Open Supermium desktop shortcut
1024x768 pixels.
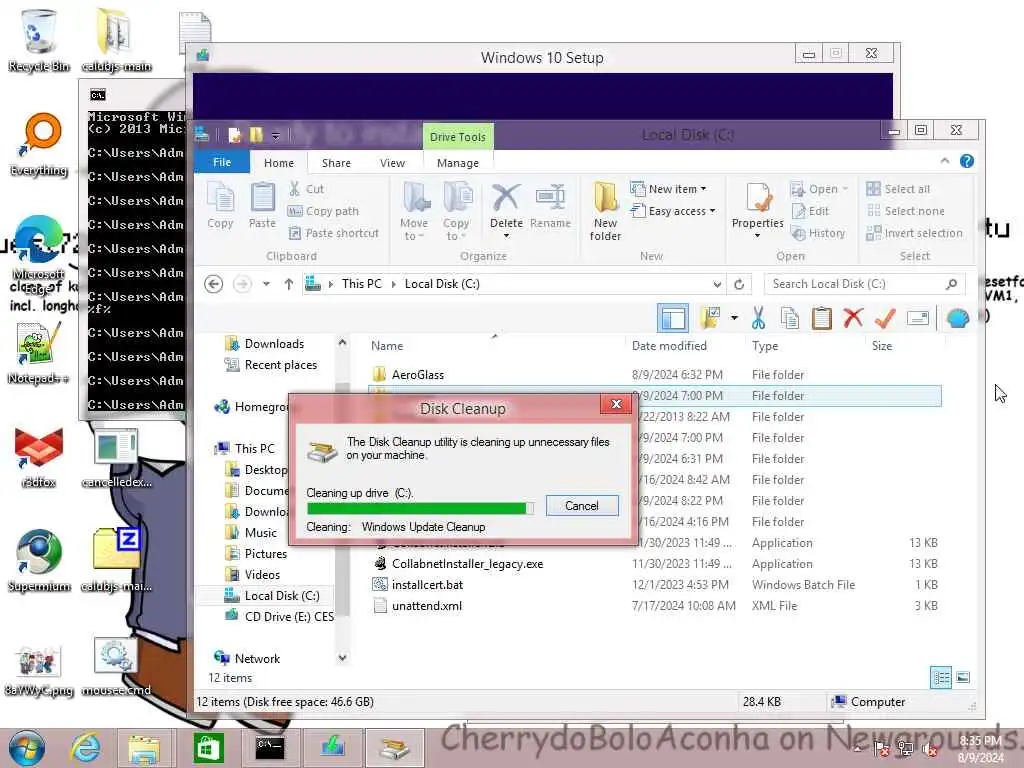click(39, 560)
